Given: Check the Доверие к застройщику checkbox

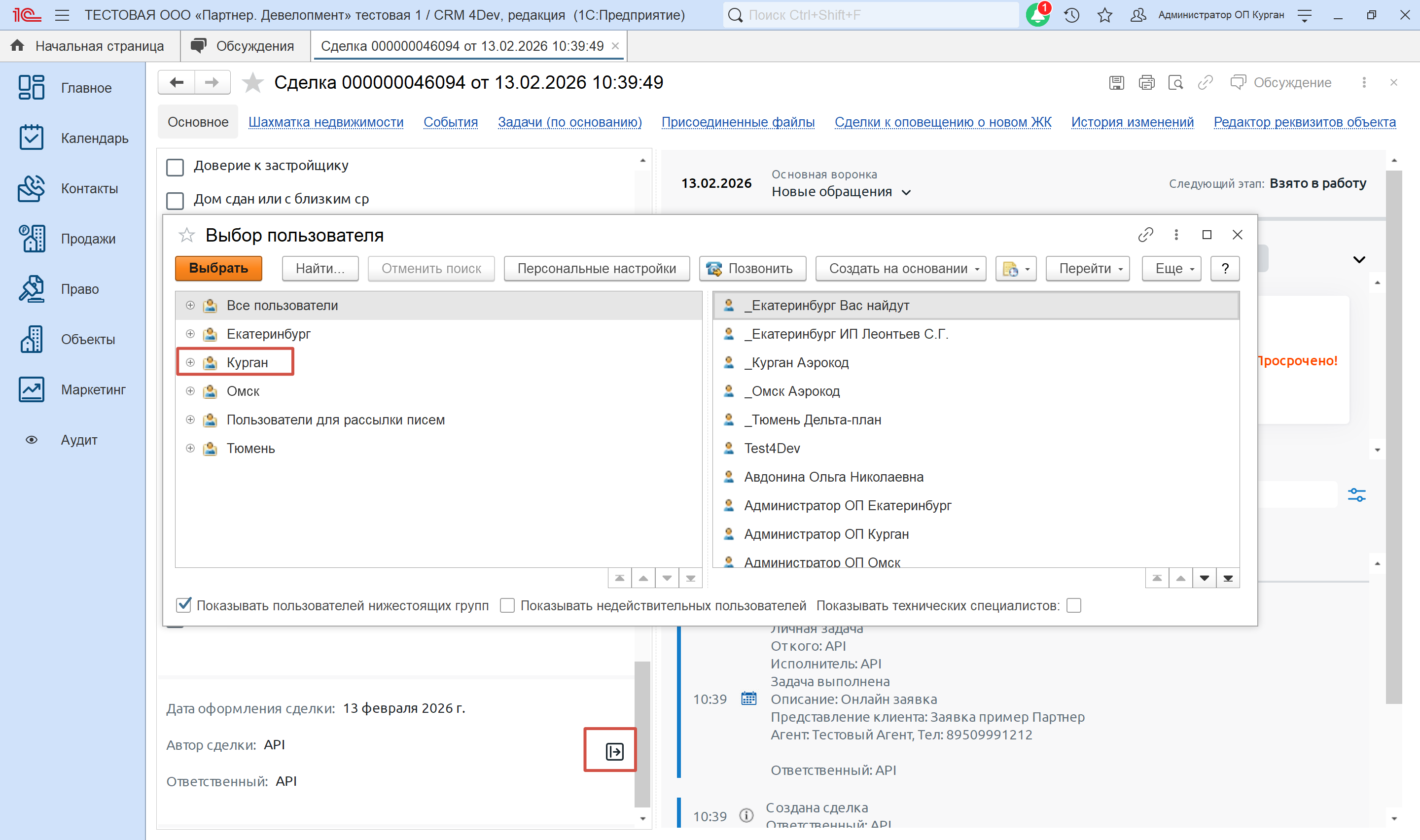Looking at the screenshot, I should (175, 167).
